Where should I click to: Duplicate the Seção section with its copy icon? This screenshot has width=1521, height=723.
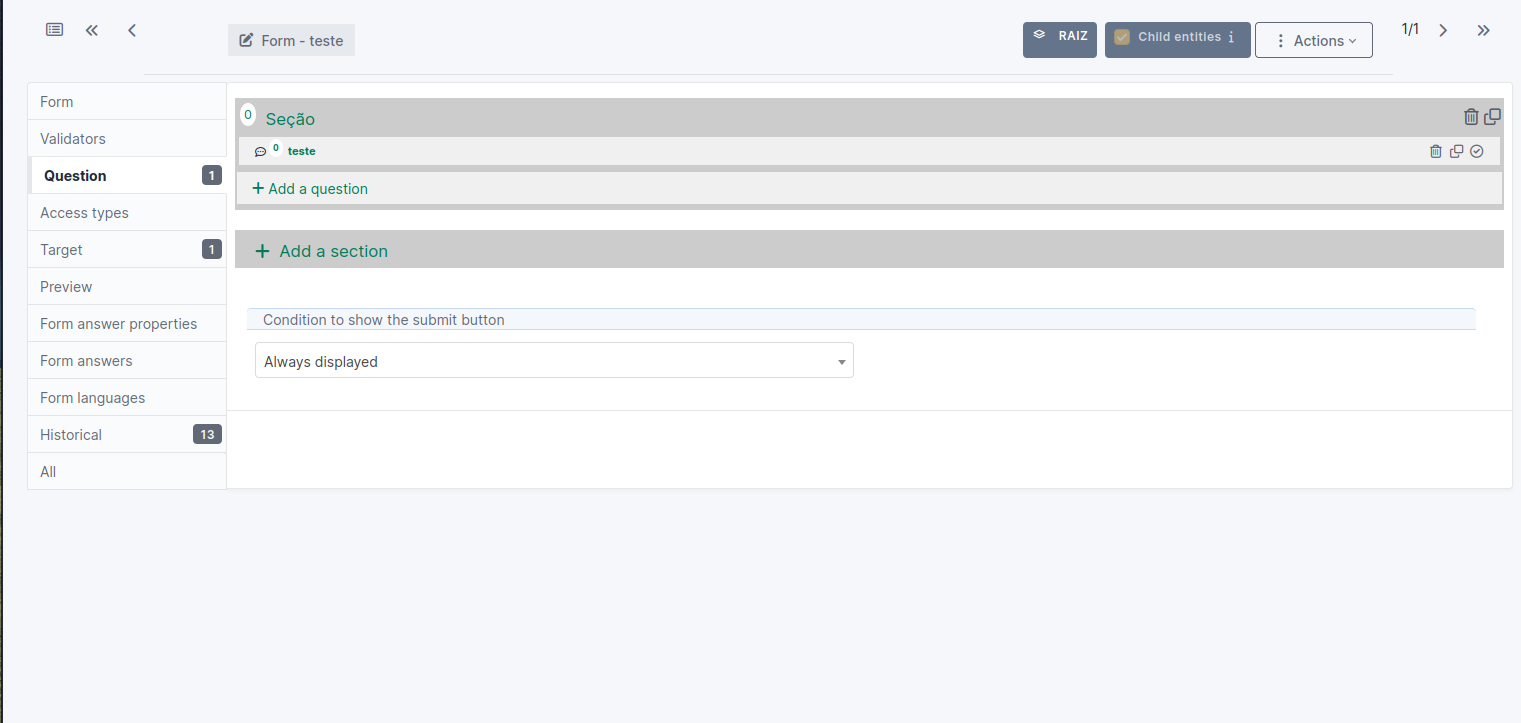[1492, 115]
